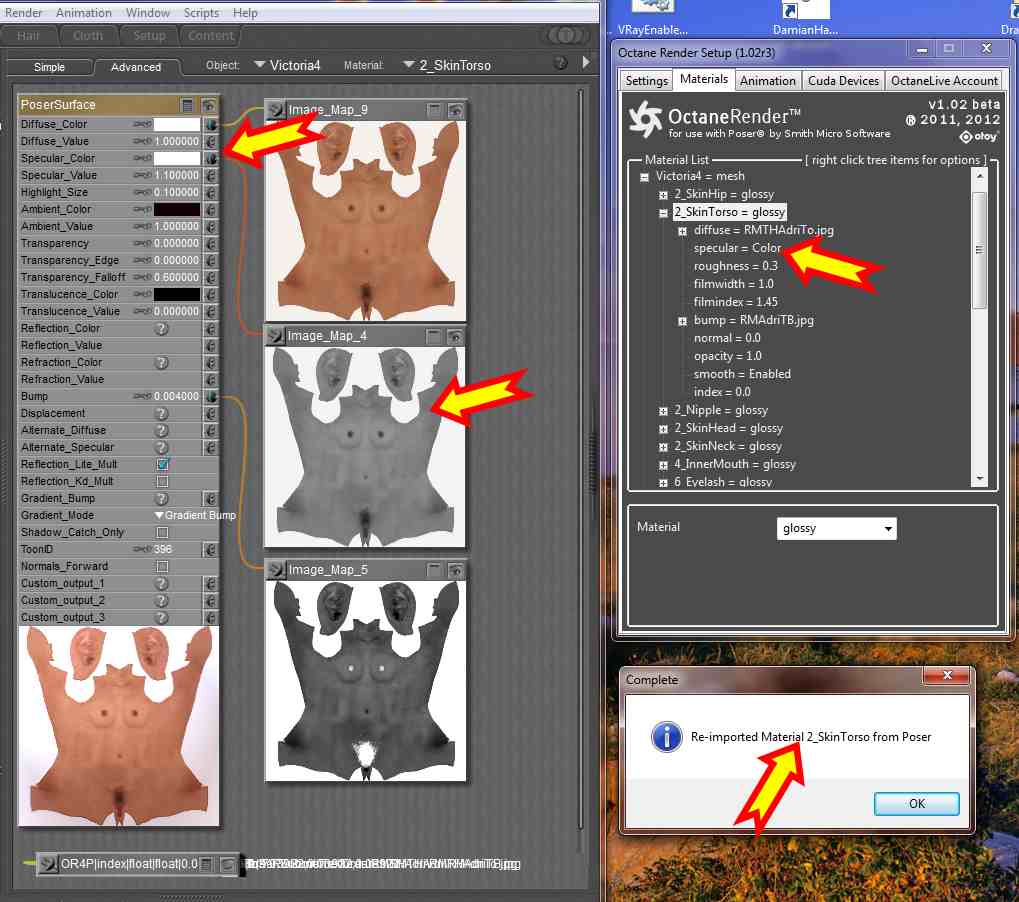The height and width of the screenshot is (902, 1019).
Task: Click the question mark in Refraction_Color row
Action: pos(161,363)
